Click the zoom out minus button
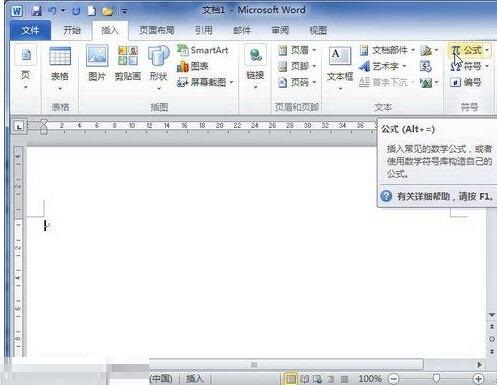The width and height of the screenshot is (497, 385). click(x=394, y=379)
